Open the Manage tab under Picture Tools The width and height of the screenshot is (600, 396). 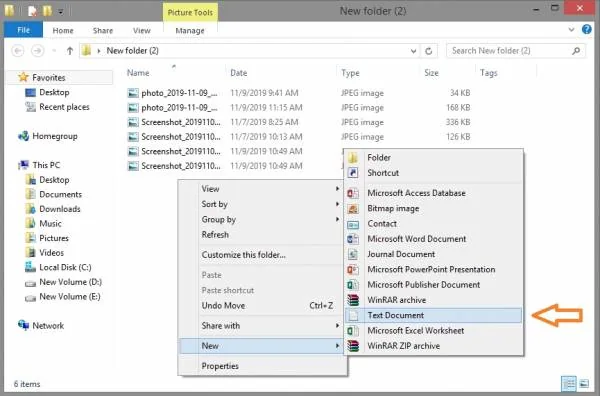click(190, 31)
